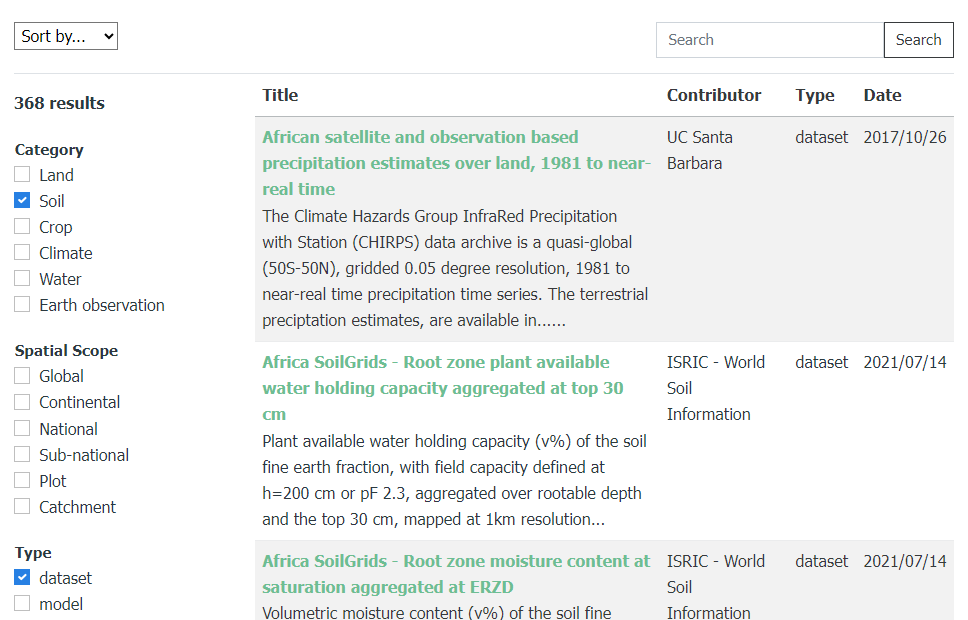
Task: Select the National scope checkbox
Action: click(x=22, y=429)
